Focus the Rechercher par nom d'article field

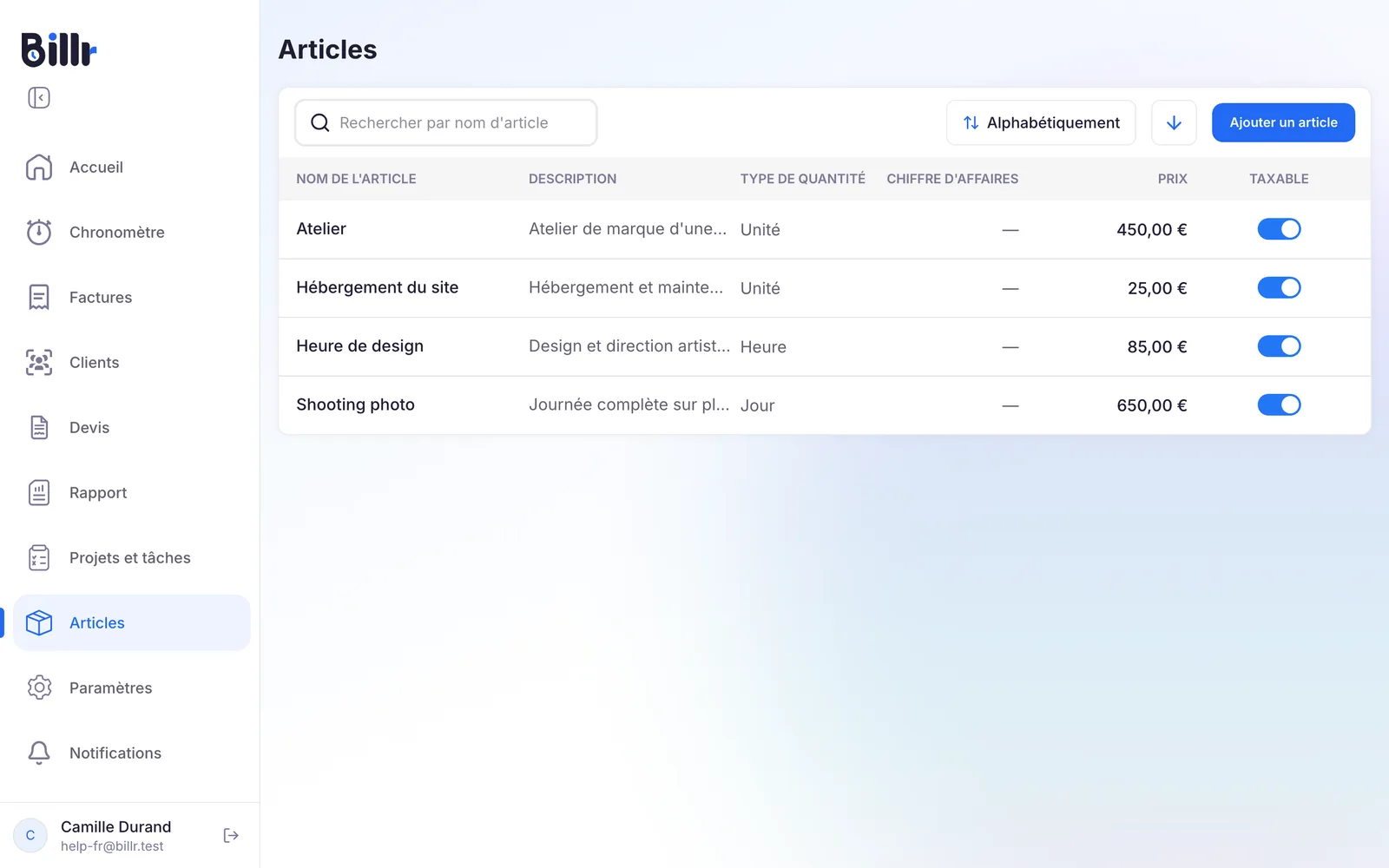click(x=446, y=122)
